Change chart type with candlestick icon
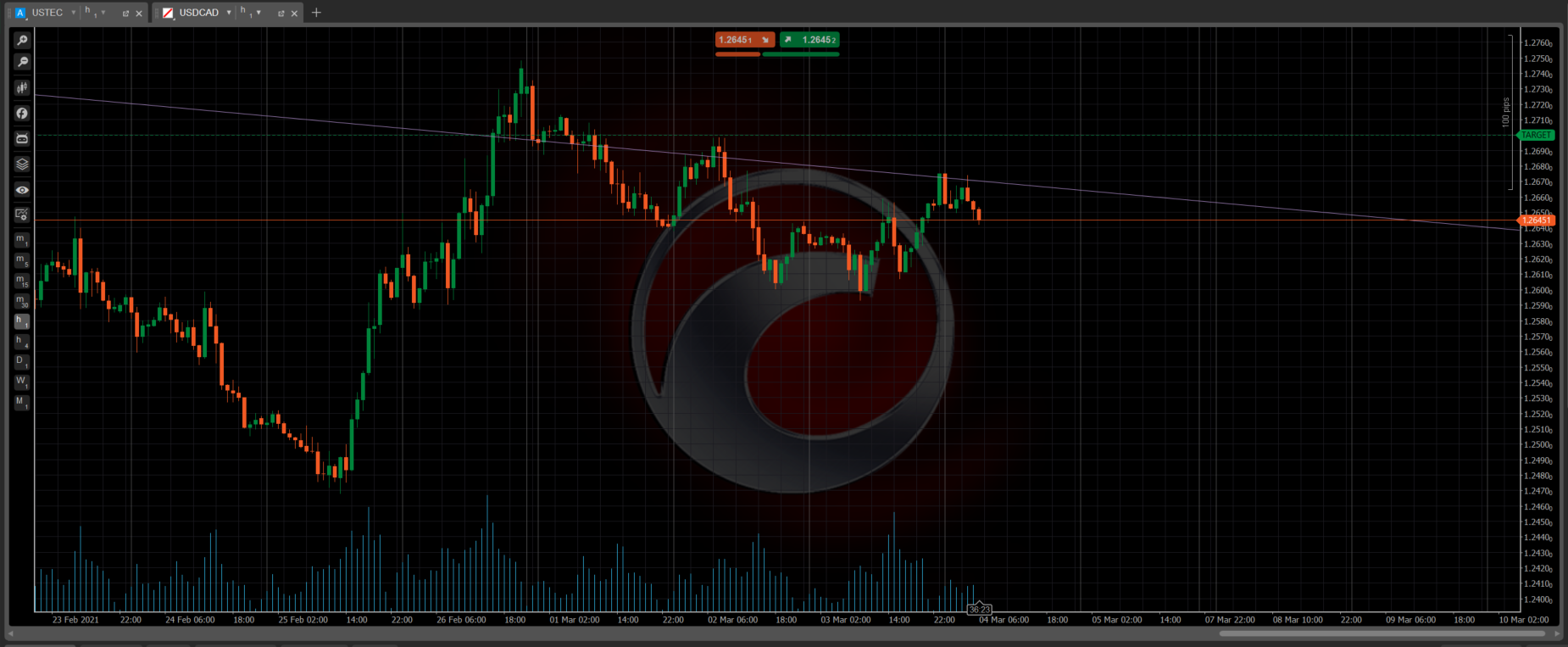This screenshot has width=1568, height=647. pos(22,87)
